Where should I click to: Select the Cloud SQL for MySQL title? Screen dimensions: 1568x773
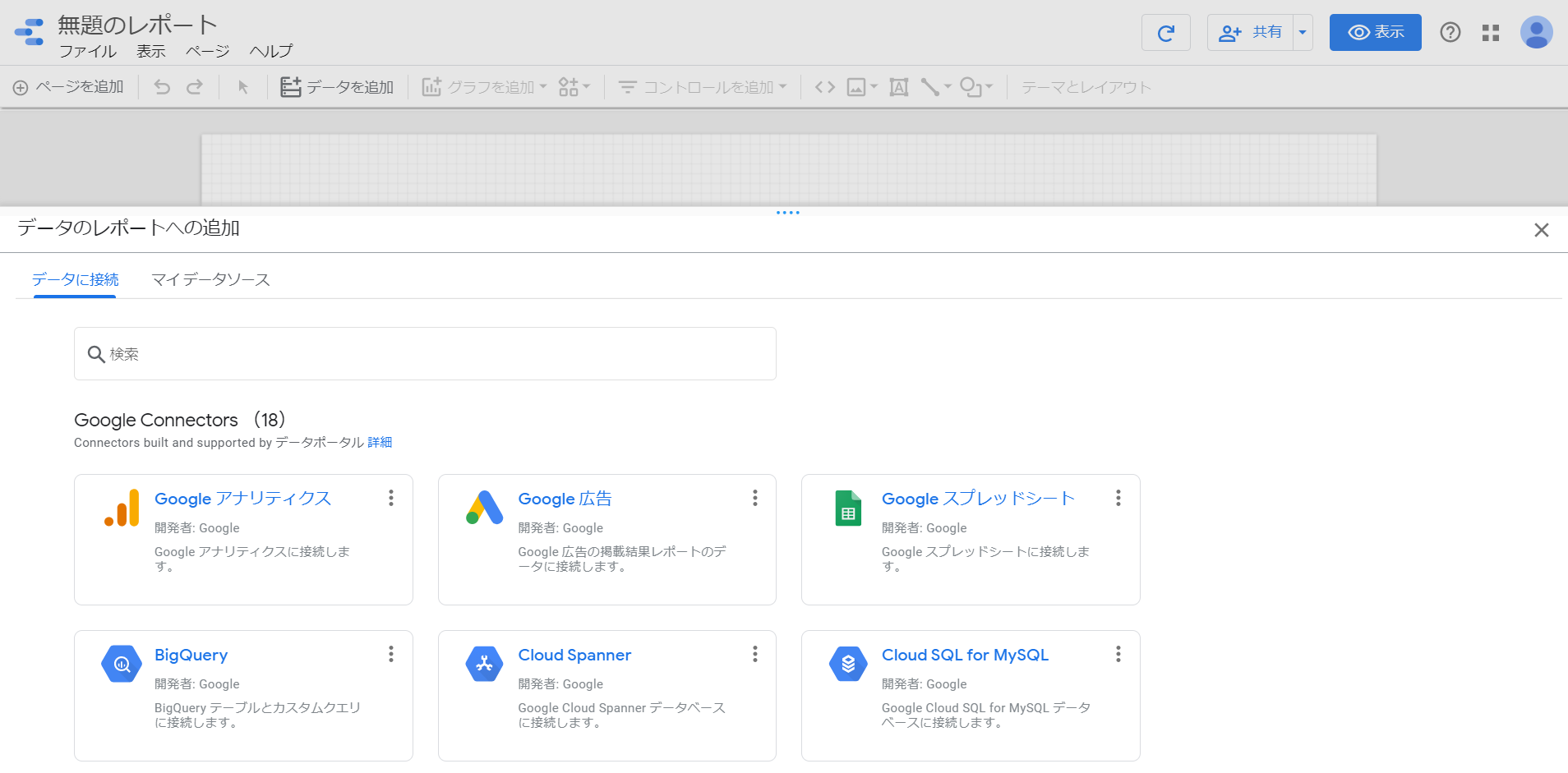pos(966,655)
